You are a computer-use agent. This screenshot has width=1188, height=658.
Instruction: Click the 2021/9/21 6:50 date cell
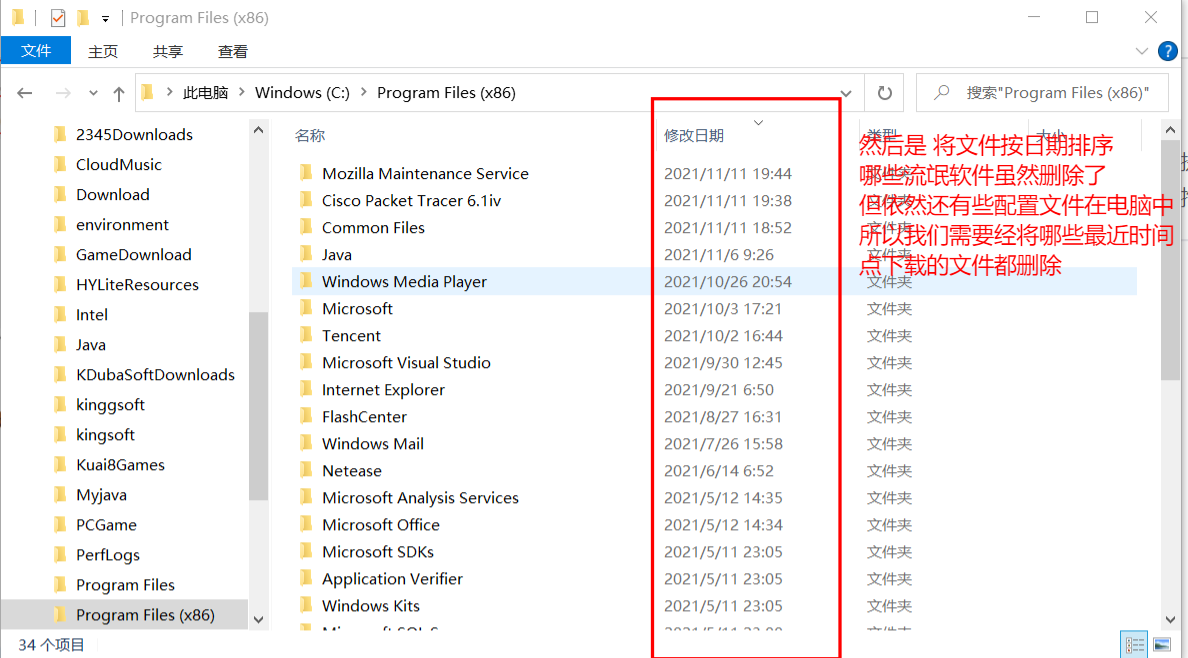(719, 390)
